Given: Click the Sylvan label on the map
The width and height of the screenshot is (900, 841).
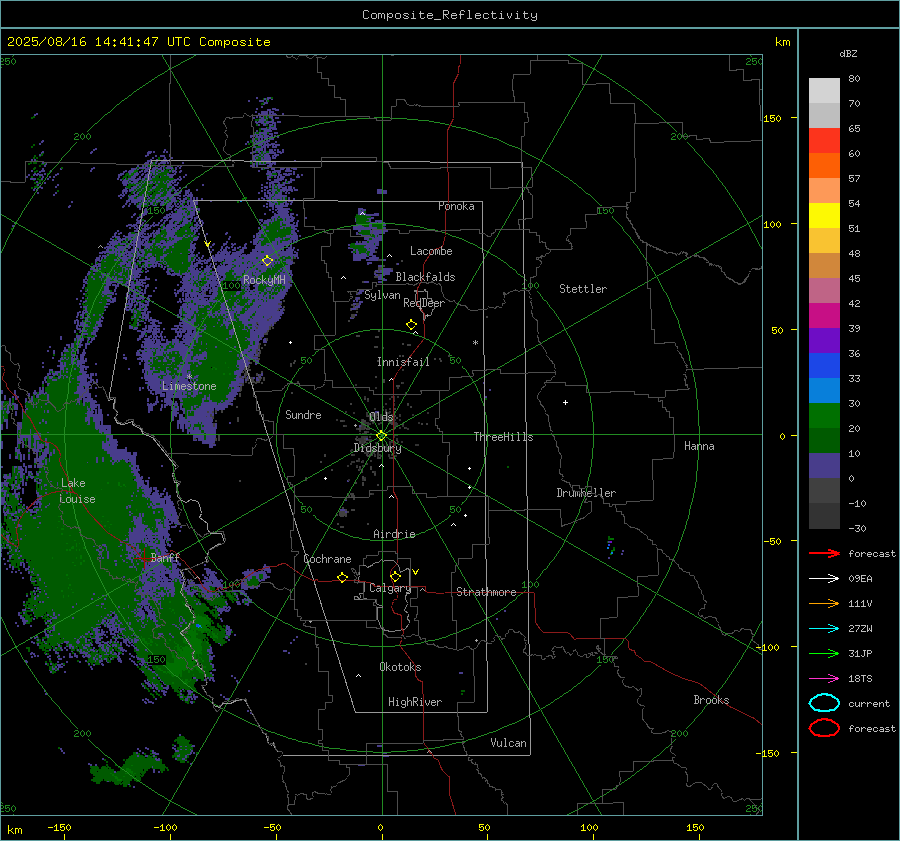Looking at the screenshot, I should (x=382, y=295).
